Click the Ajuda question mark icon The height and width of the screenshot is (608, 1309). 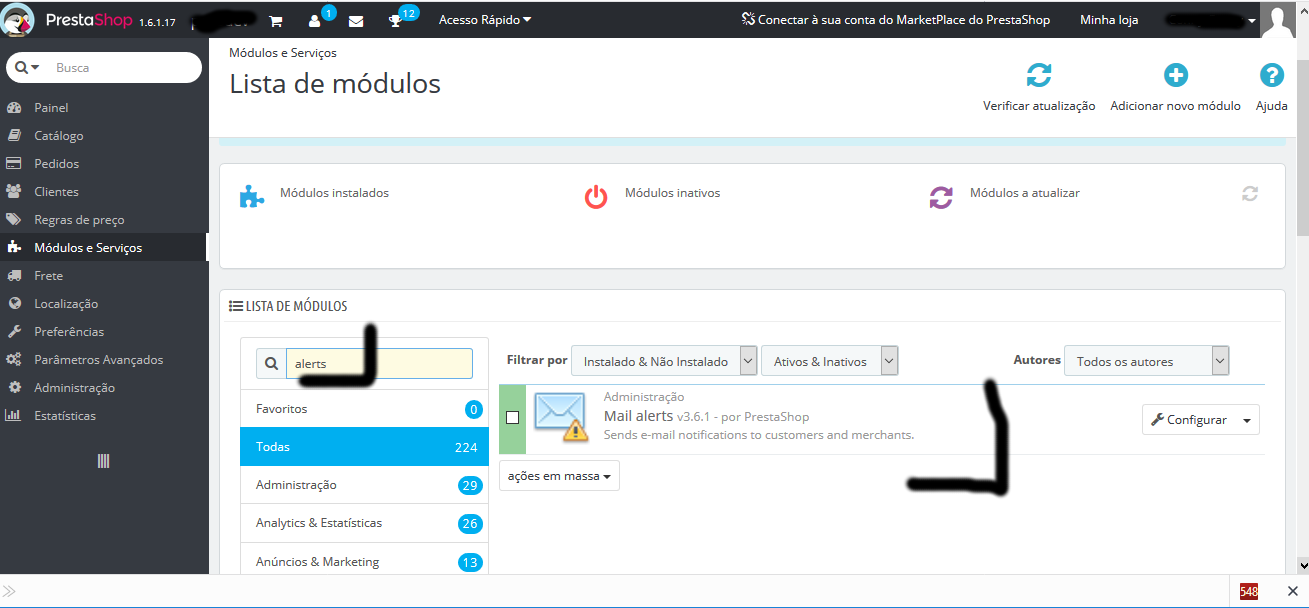1271,75
